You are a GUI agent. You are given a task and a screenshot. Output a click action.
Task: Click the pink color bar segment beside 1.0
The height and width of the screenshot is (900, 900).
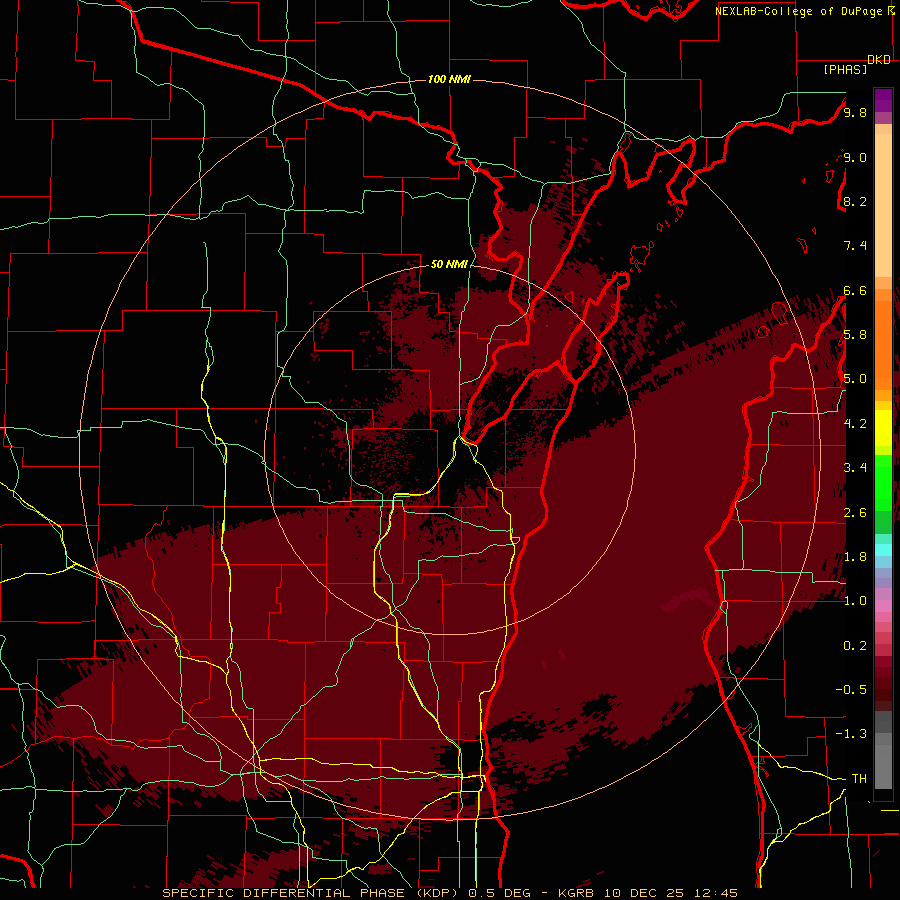pyautogui.click(x=883, y=606)
